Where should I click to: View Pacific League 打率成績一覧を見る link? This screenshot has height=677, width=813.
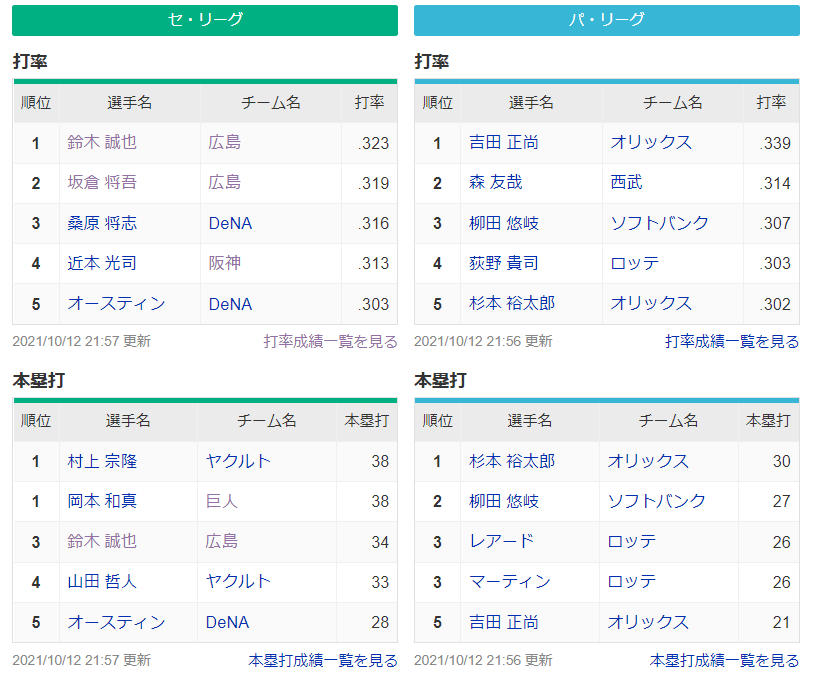pos(732,341)
